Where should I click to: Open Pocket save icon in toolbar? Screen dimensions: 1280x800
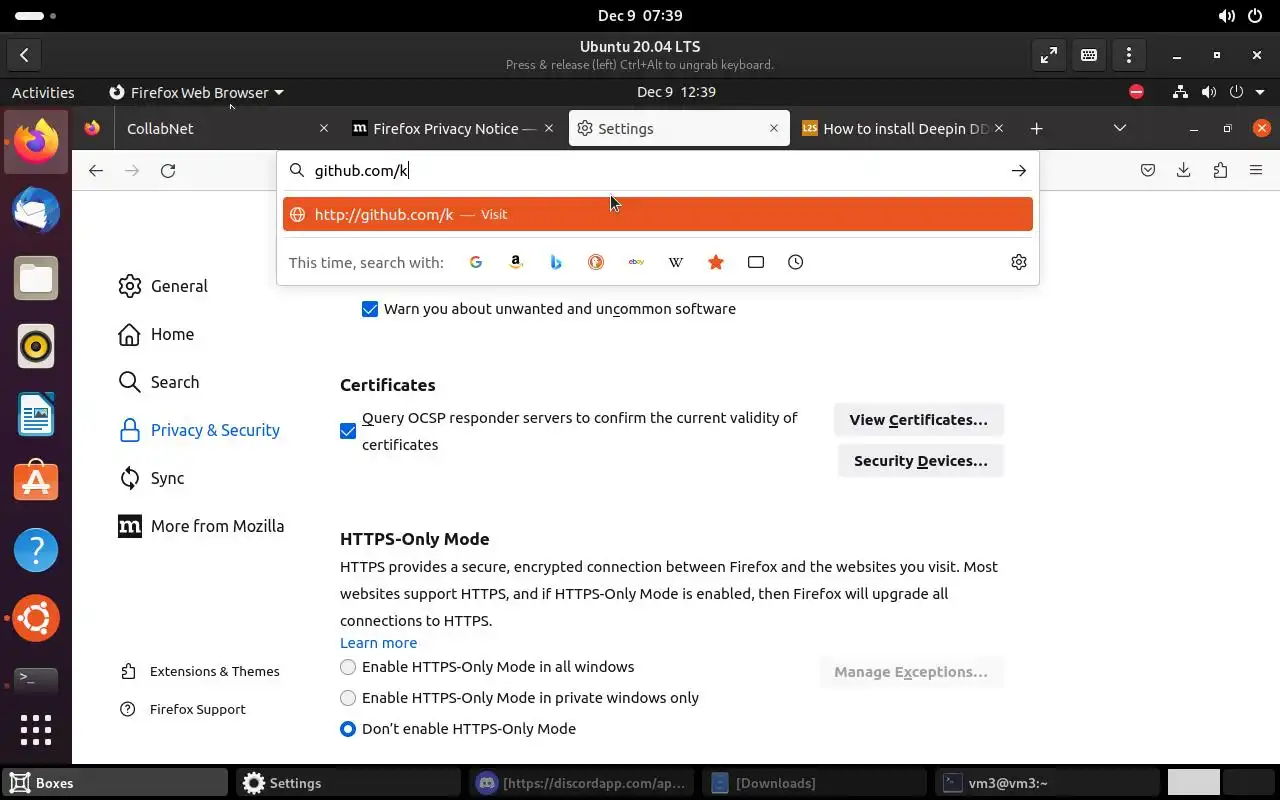[1148, 171]
